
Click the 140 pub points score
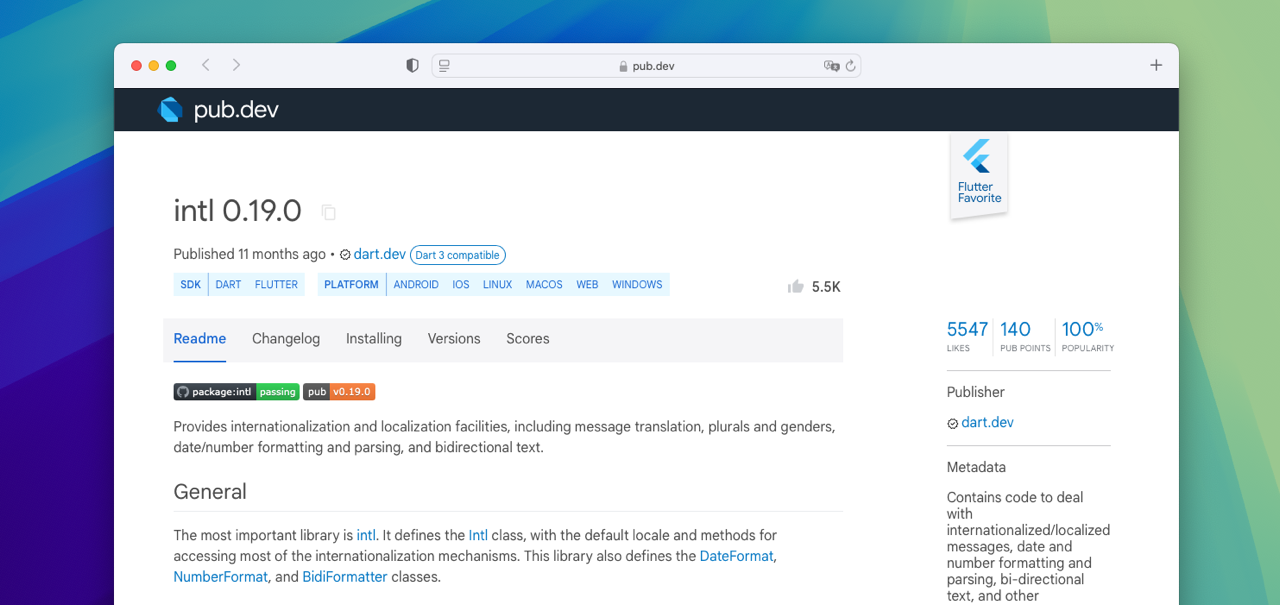coord(1025,335)
